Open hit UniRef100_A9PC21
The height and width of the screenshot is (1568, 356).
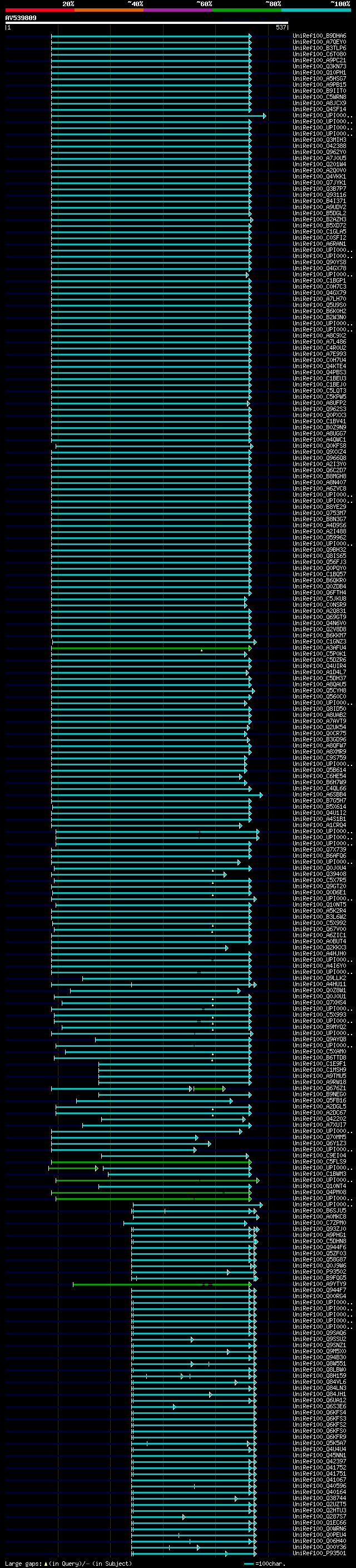click(x=319, y=60)
